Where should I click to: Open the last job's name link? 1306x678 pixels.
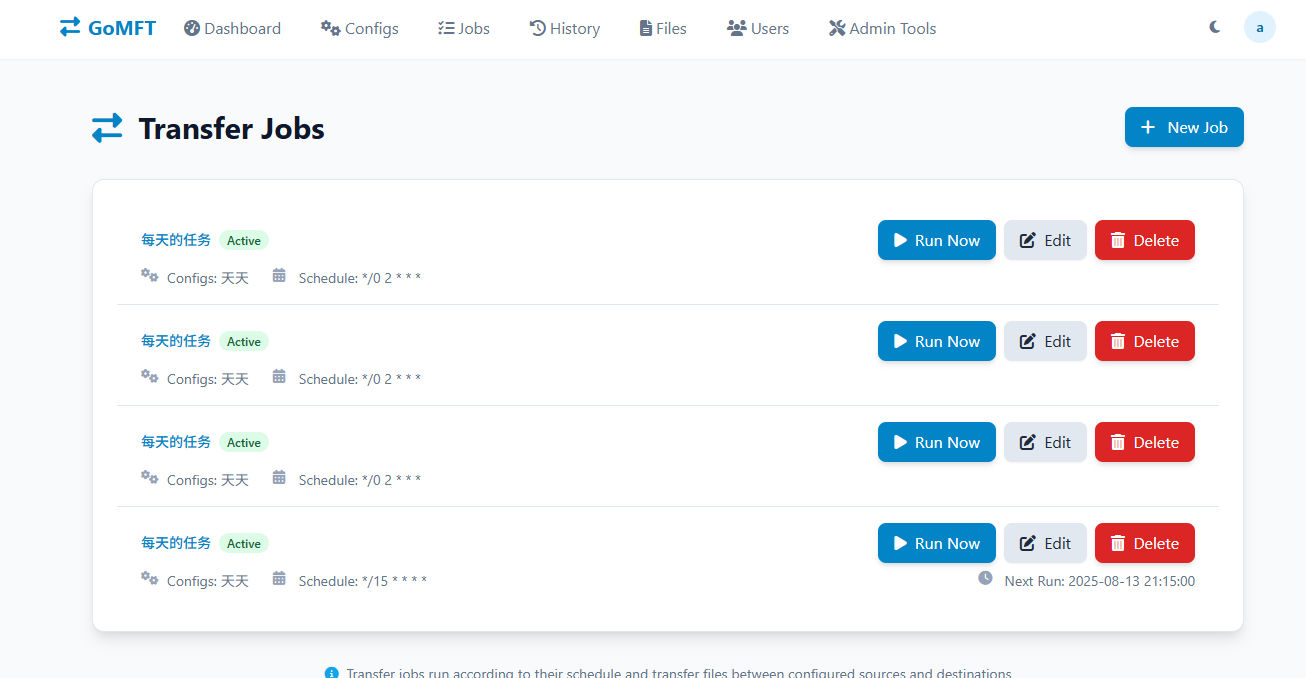coord(176,543)
